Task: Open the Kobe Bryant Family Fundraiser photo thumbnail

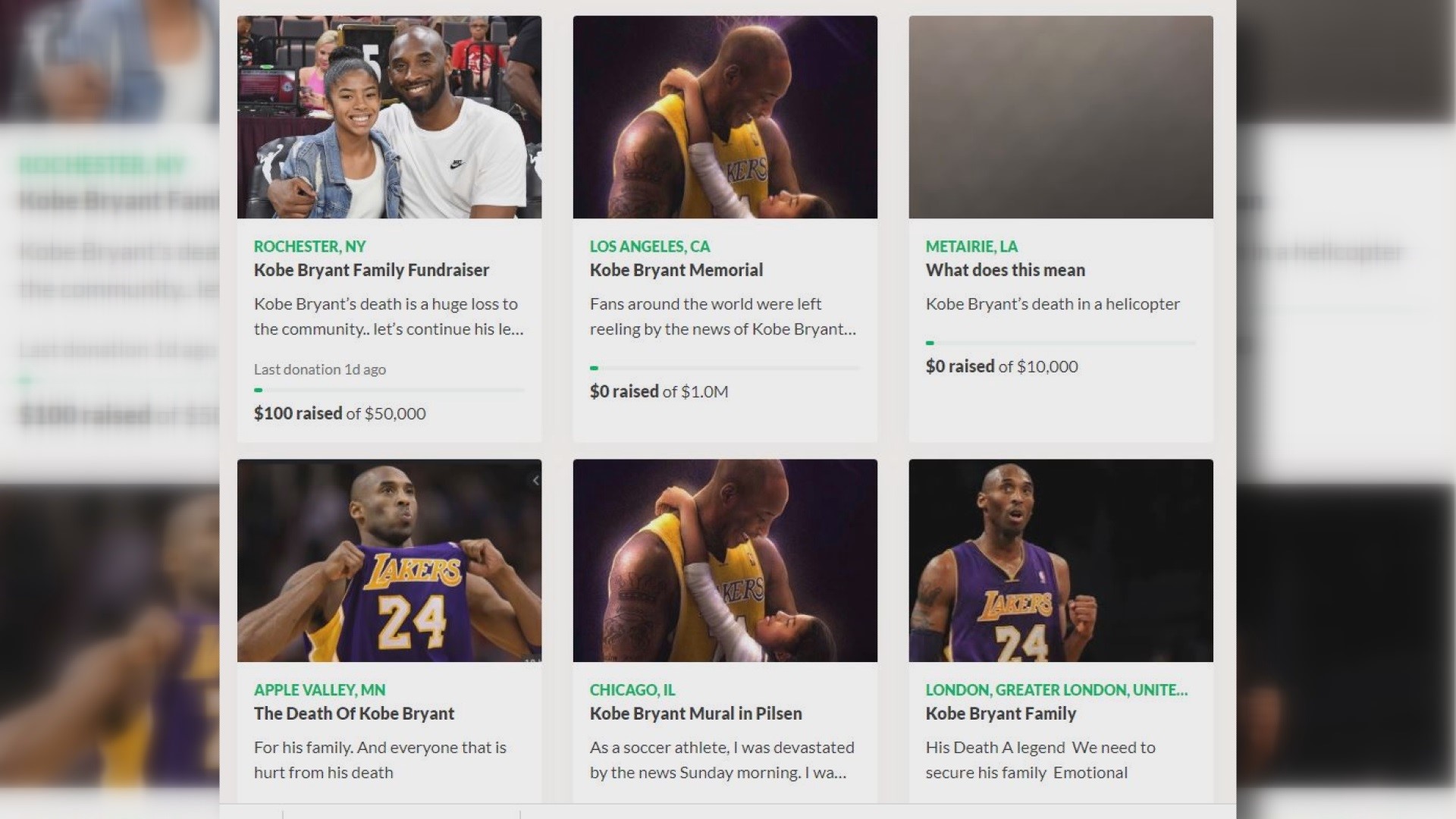Action: pos(389,117)
